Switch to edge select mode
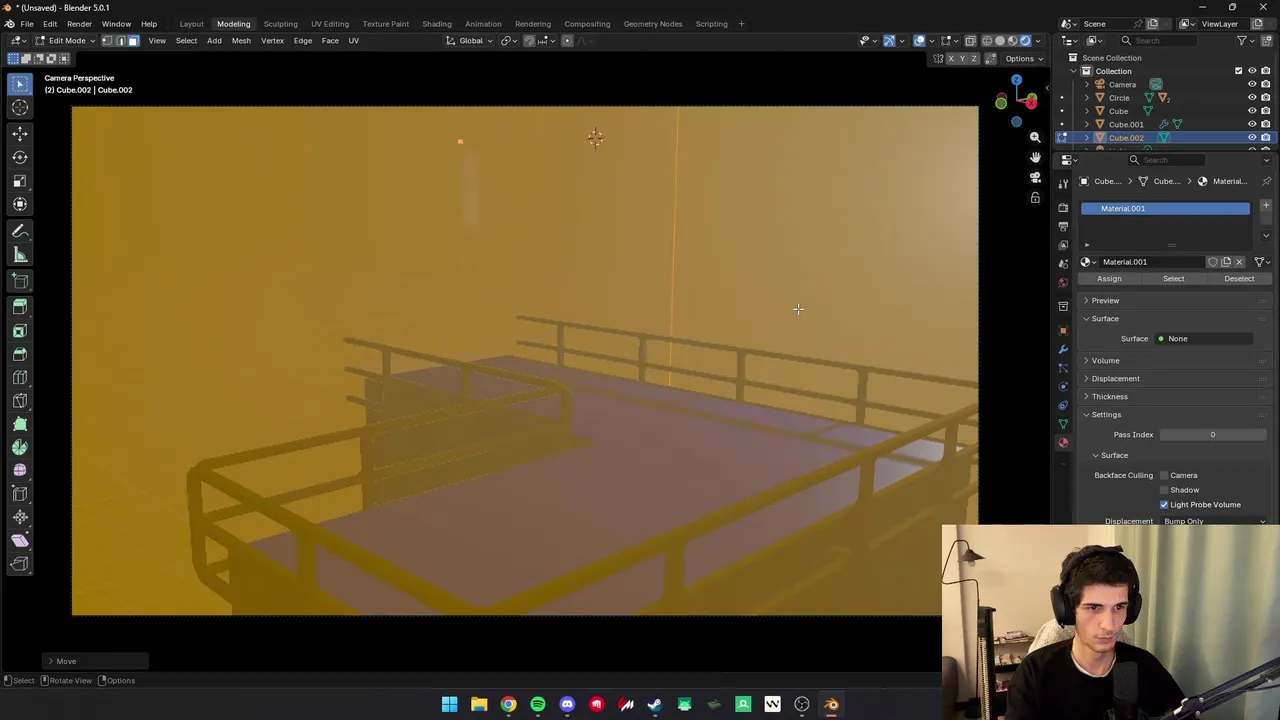 coord(120,41)
